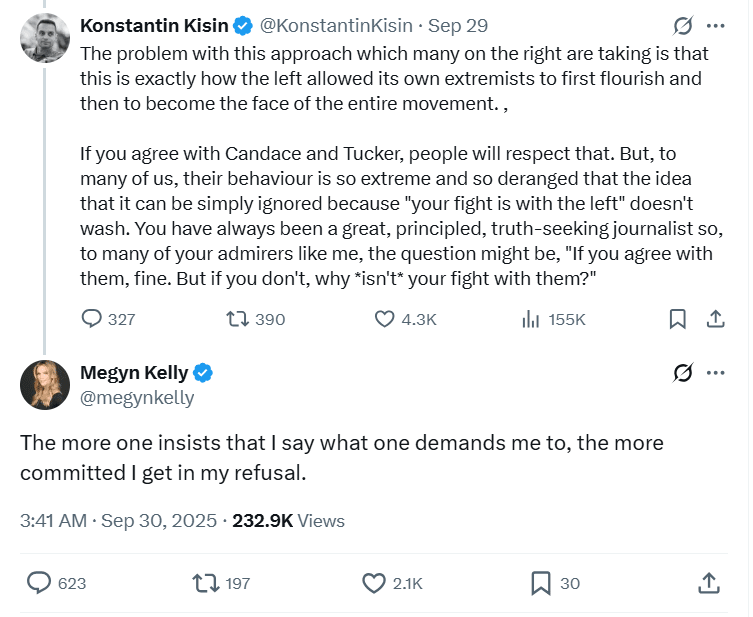
Task: Open the @megynkelly handle link
Action: [x=137, y=398]
